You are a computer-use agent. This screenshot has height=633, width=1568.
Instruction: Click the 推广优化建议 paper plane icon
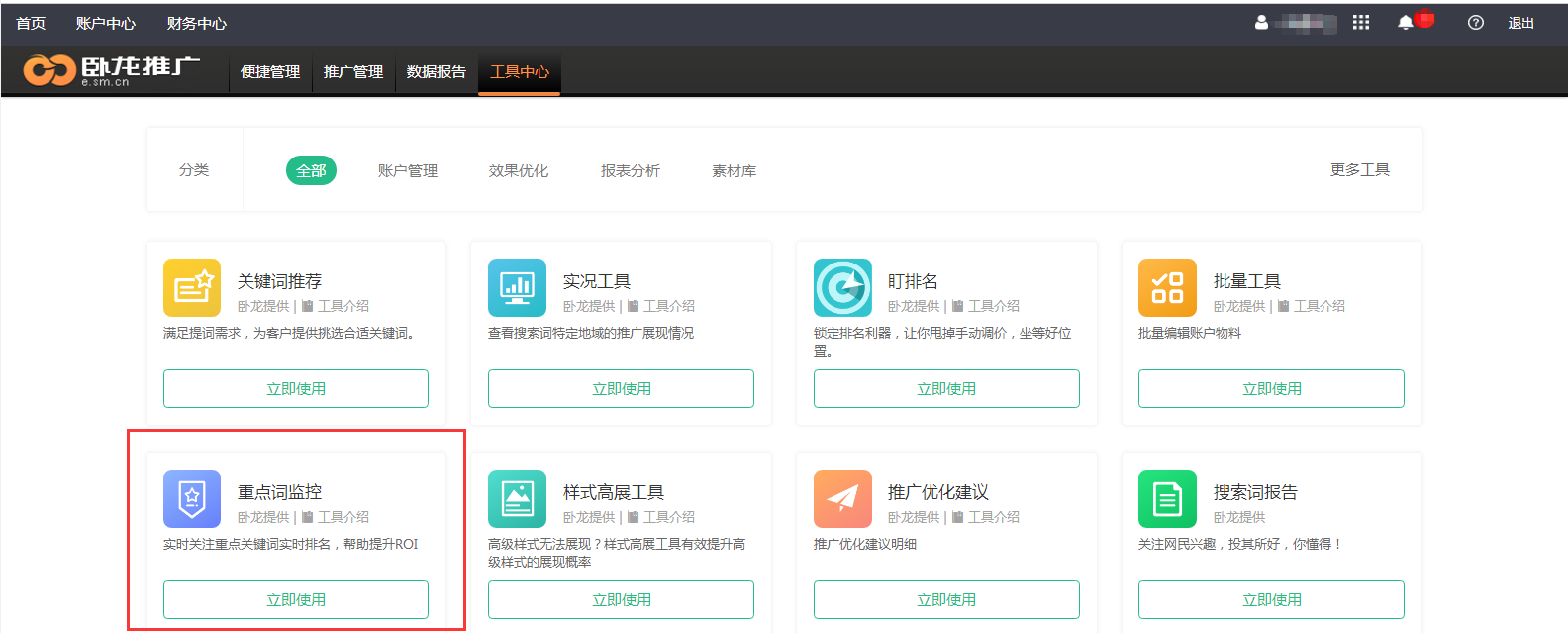[842, 498]
